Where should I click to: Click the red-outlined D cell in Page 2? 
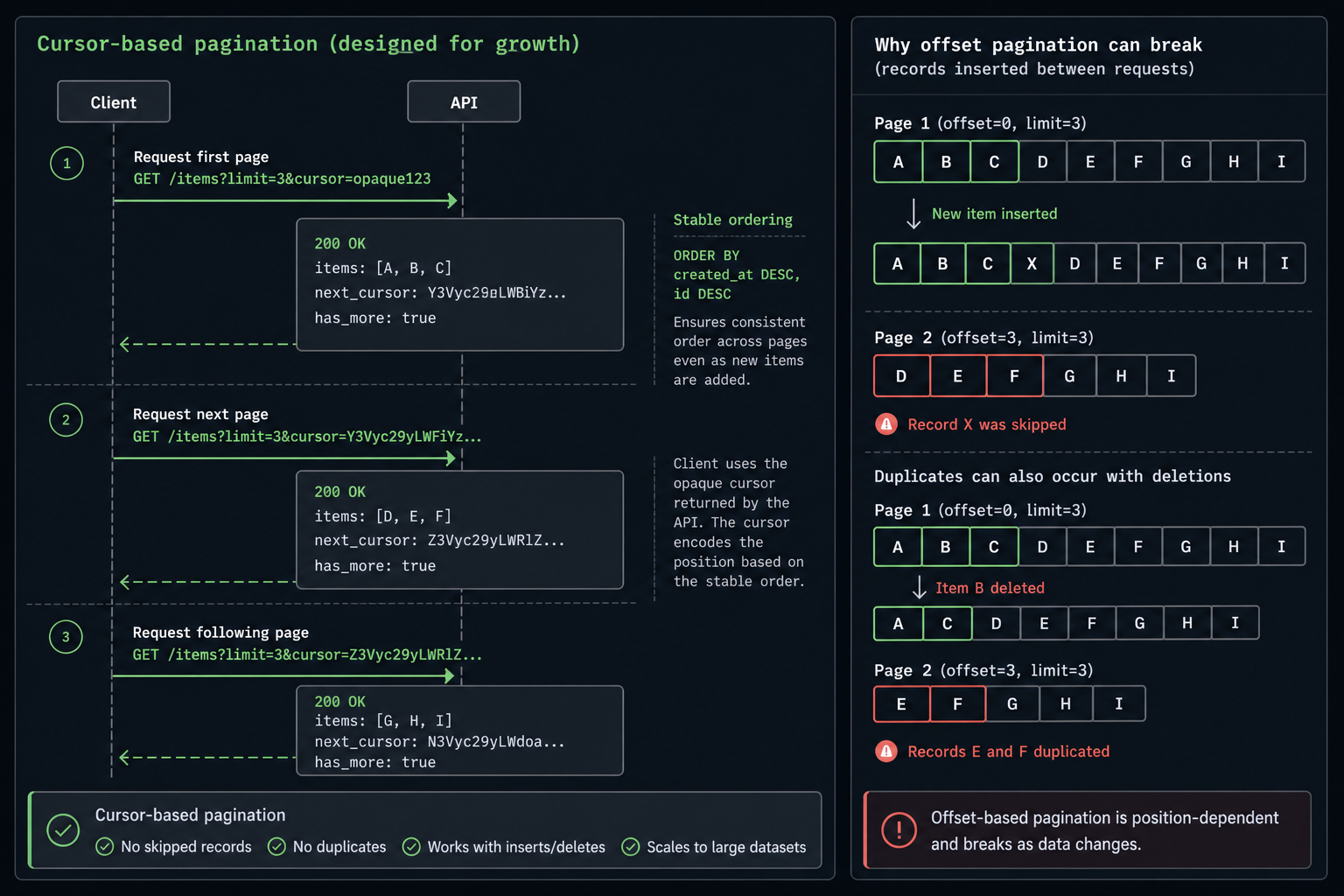point(901,376)
